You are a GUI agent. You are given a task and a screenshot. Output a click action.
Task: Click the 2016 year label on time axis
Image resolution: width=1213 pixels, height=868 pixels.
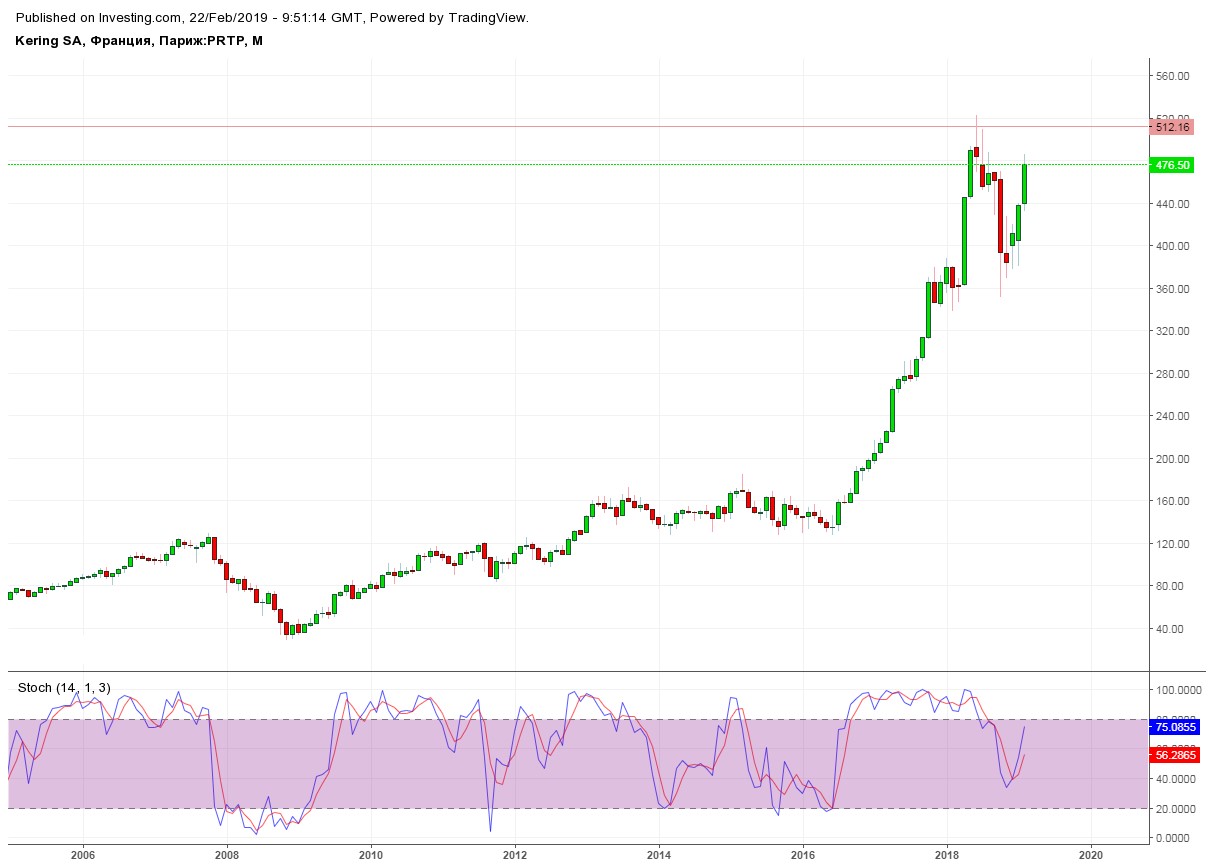[803, 855]
